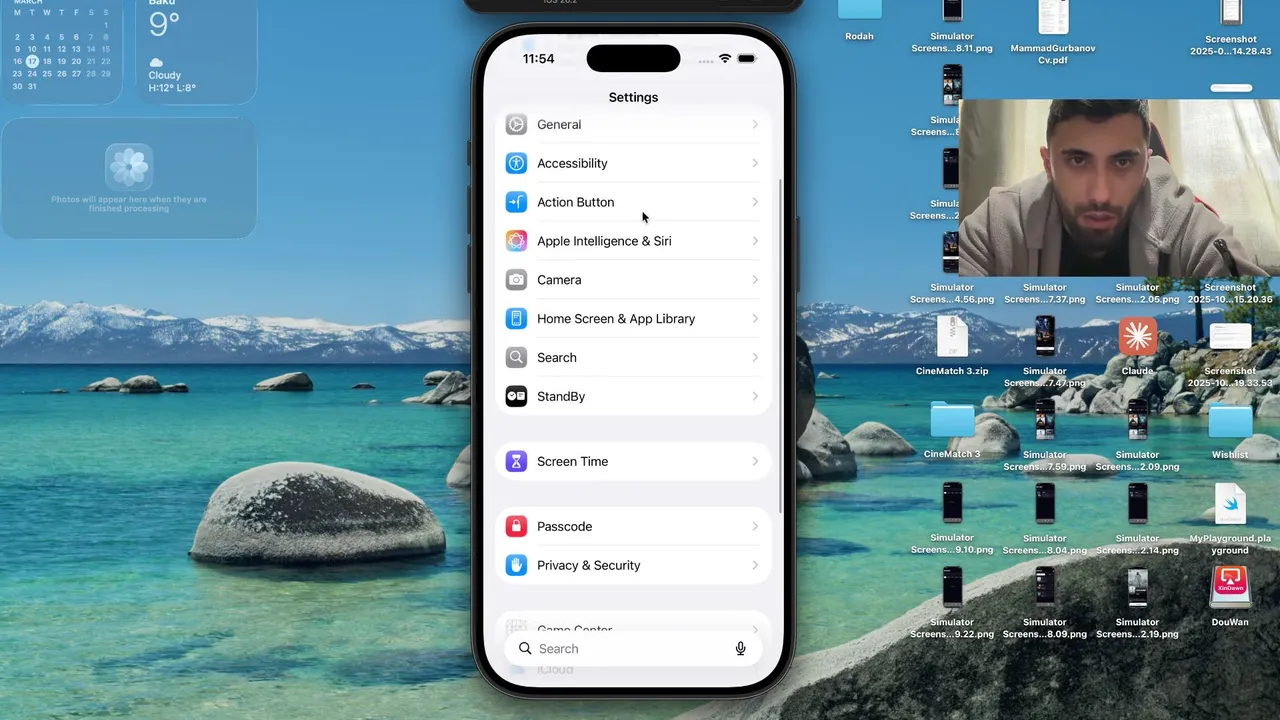Click the 11:54 clock in simulator status bar

click(538, 59)
